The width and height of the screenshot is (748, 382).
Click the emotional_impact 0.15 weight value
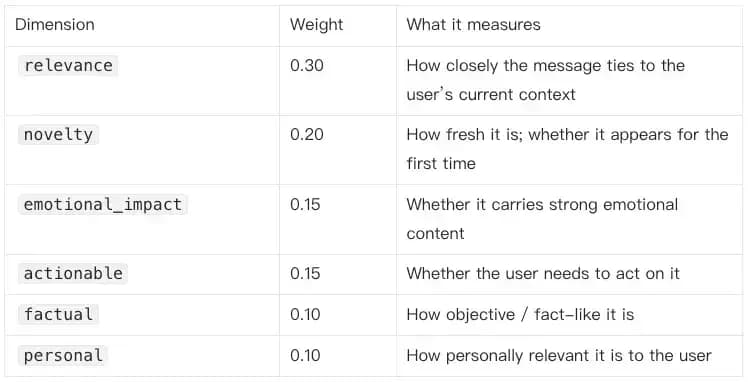[305, 205]
